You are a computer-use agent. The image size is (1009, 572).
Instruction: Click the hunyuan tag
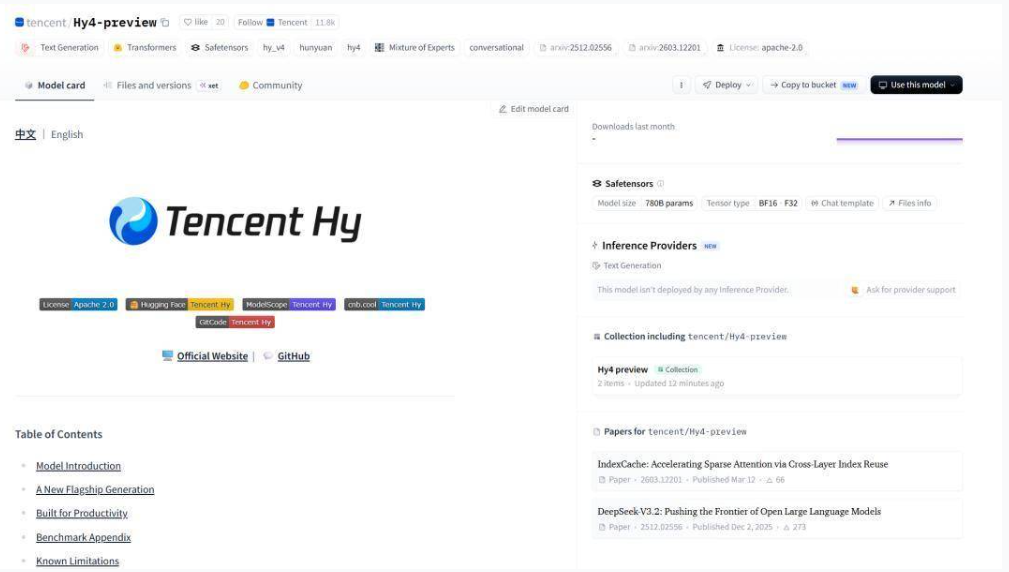point(315,48)
